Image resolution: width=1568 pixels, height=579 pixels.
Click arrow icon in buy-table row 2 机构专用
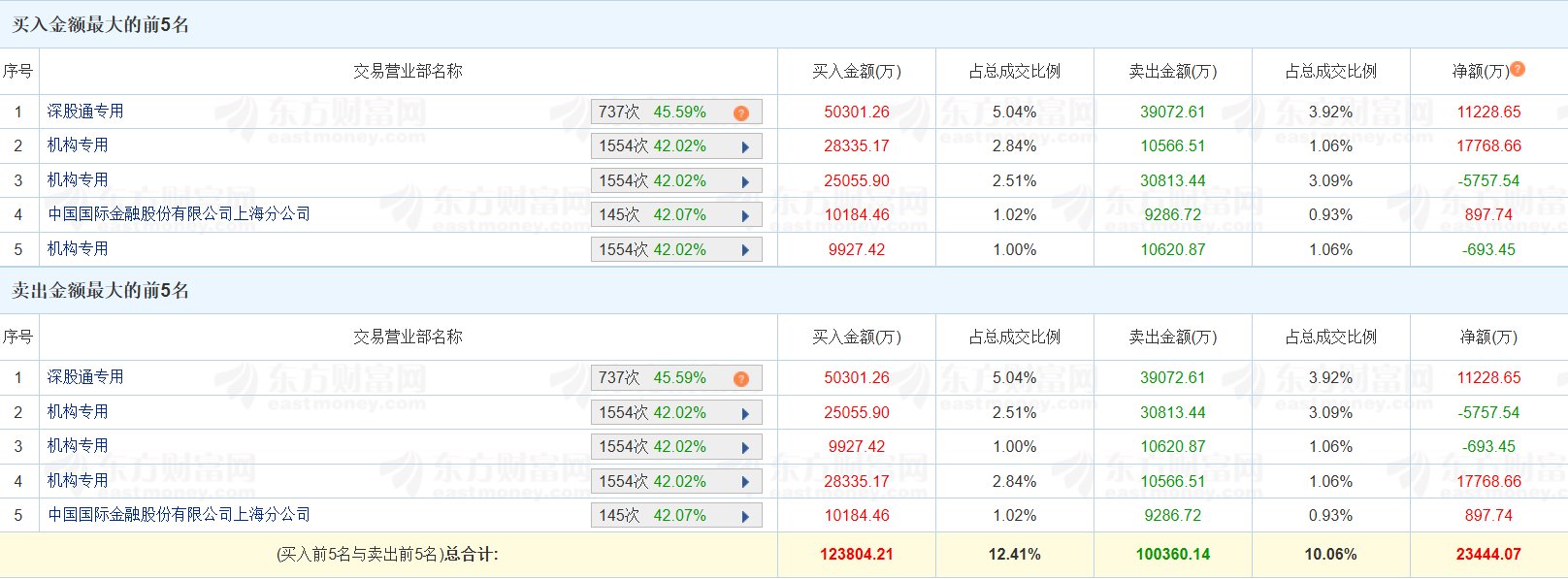point(745,147)
